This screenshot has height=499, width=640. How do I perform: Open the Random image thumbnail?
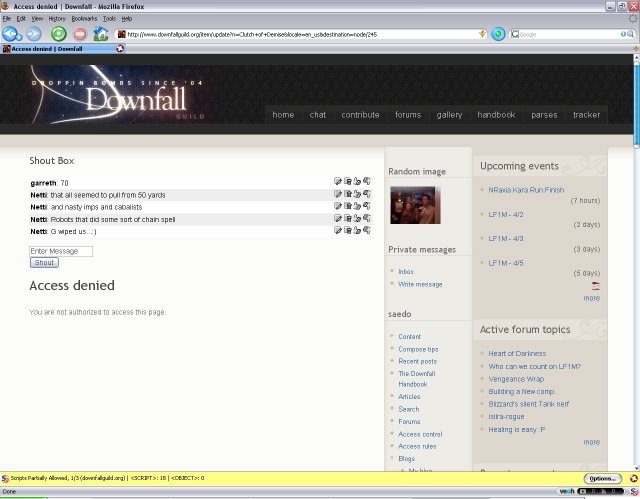click(x=415, y=205)
